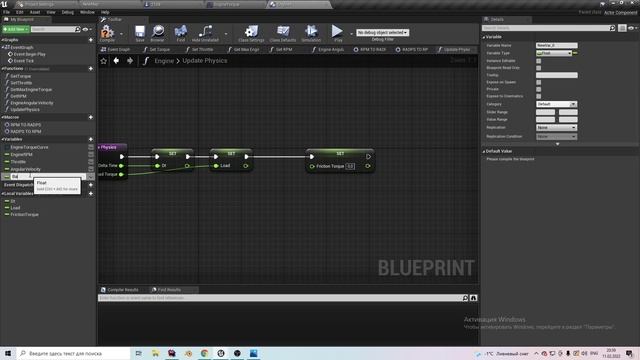
Task: Open the Compiler Results tab
Action: pos(120,290)
